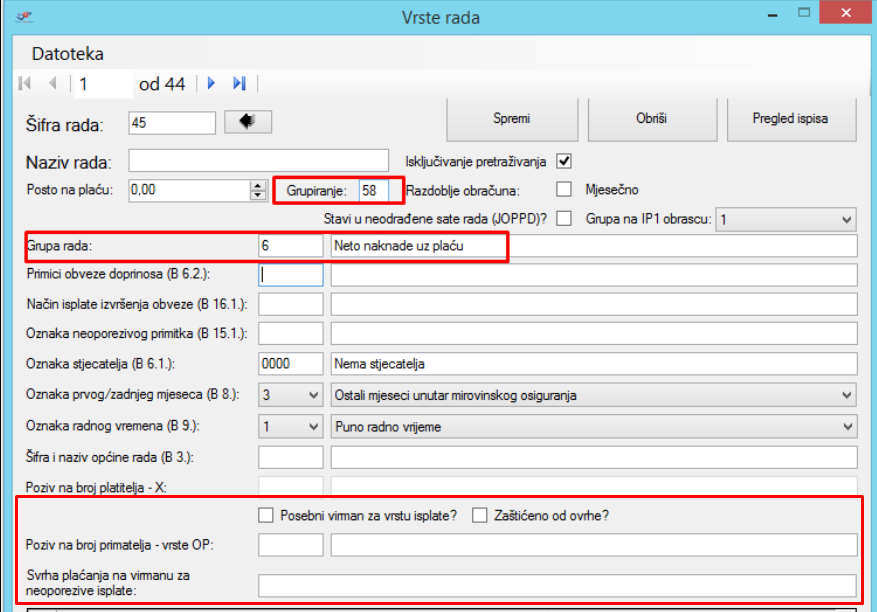Go to the previous record
The image size is (877, 612).
tap(52, 84)
